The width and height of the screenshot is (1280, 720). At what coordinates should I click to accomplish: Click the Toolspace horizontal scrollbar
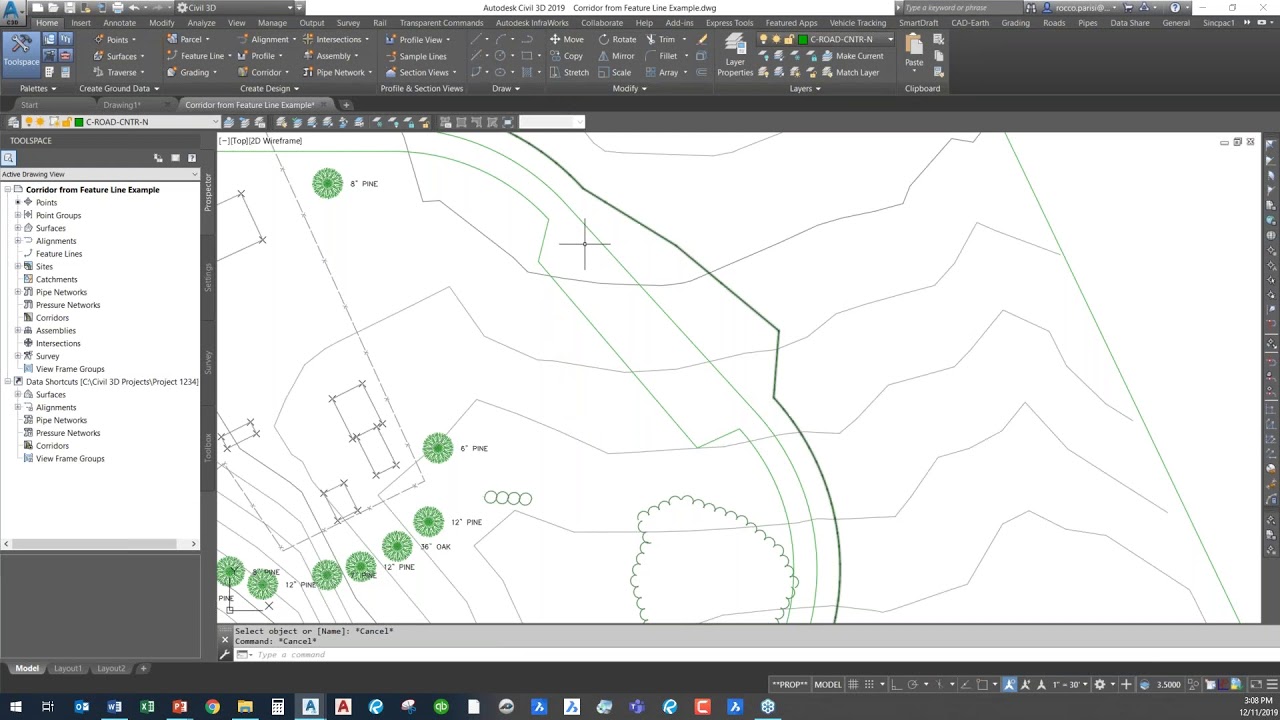(100, 544)
